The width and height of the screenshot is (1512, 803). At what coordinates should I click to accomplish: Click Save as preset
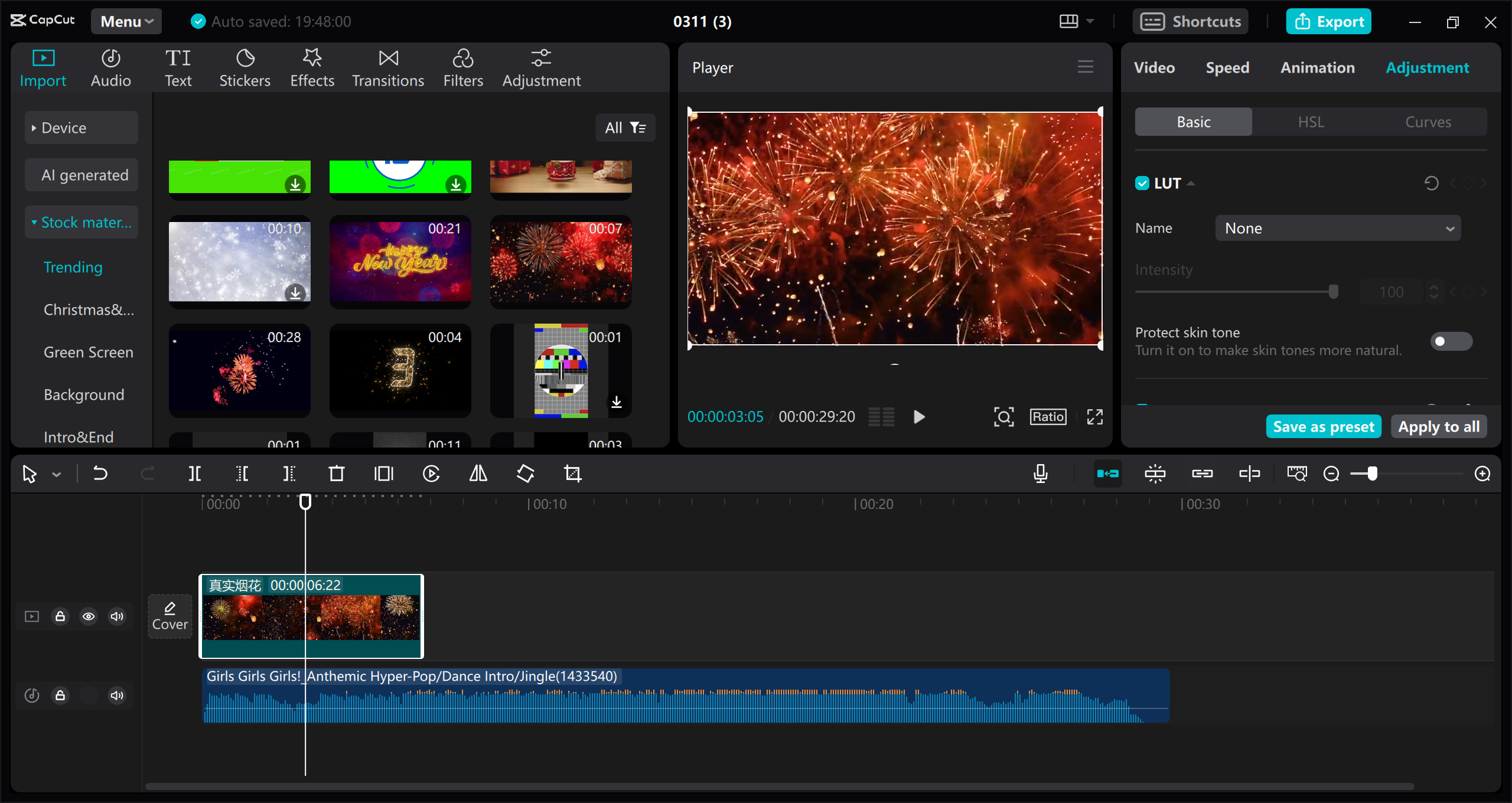[1324, 426]
